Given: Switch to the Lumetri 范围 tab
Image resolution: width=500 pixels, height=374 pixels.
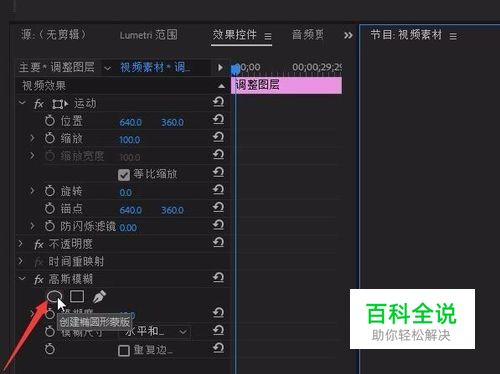Looking at the screenshot, I should [x=148, y=35].
